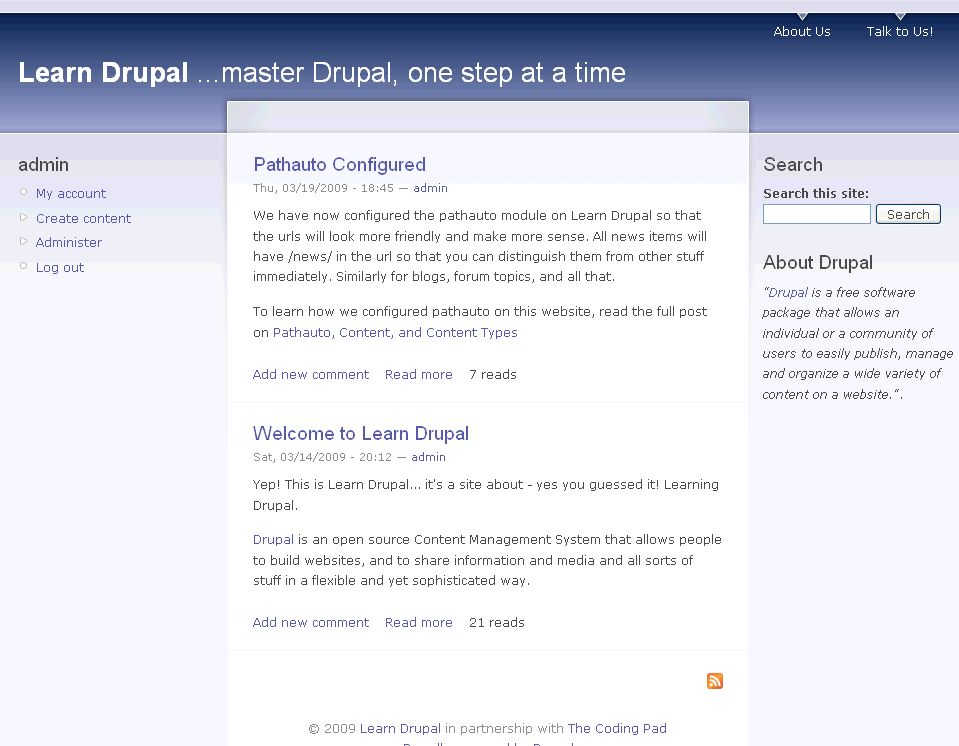Click the "Thu, 03/19/2009 - 18:45" timestamp
The height and width of the screenshot is (746, 959).
point(324,188)
